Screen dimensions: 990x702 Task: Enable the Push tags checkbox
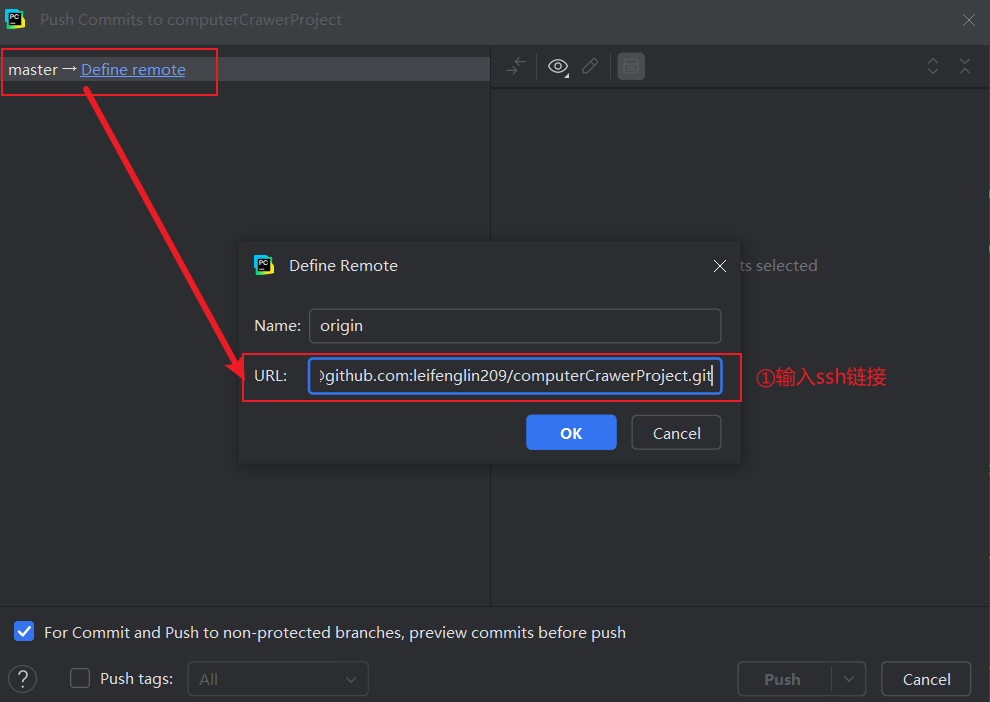coord(80,679)
